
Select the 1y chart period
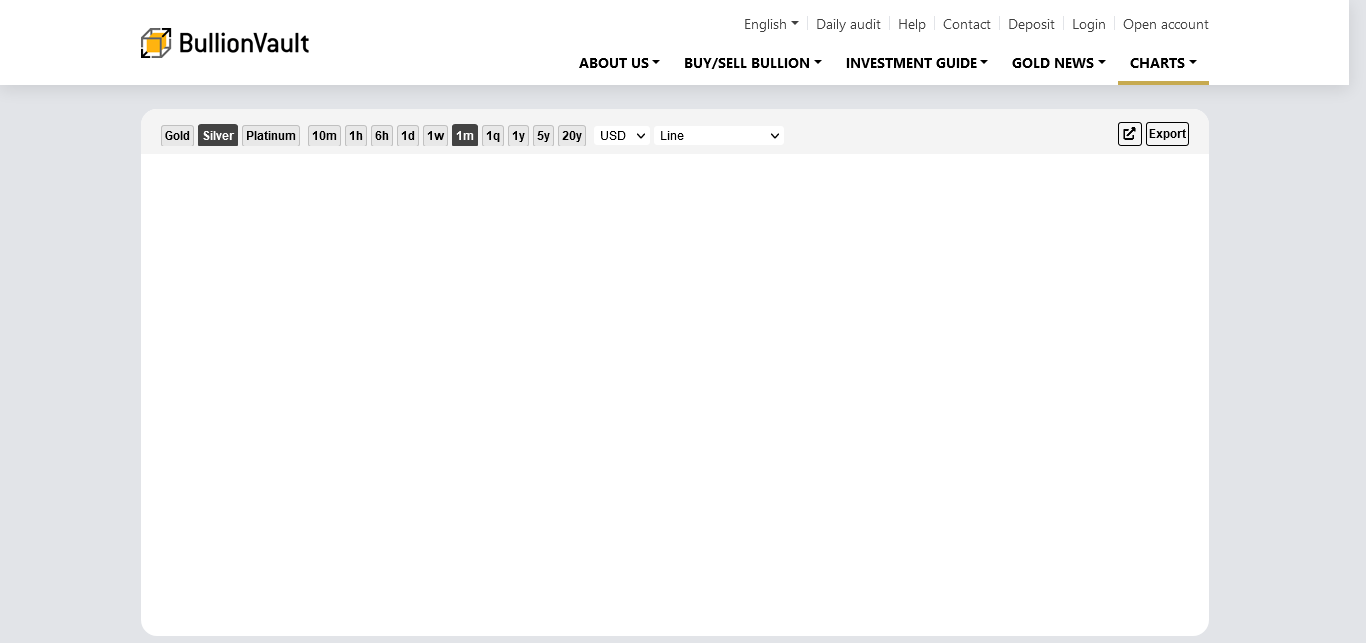click(518, 136)
